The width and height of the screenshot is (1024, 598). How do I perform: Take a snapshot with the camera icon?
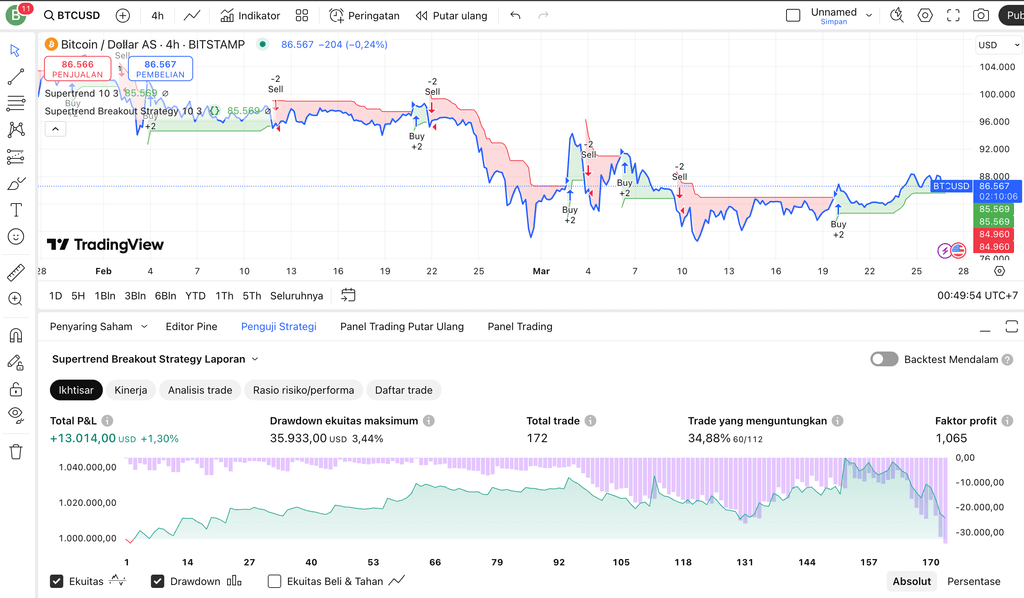click(x=981, y=16)
